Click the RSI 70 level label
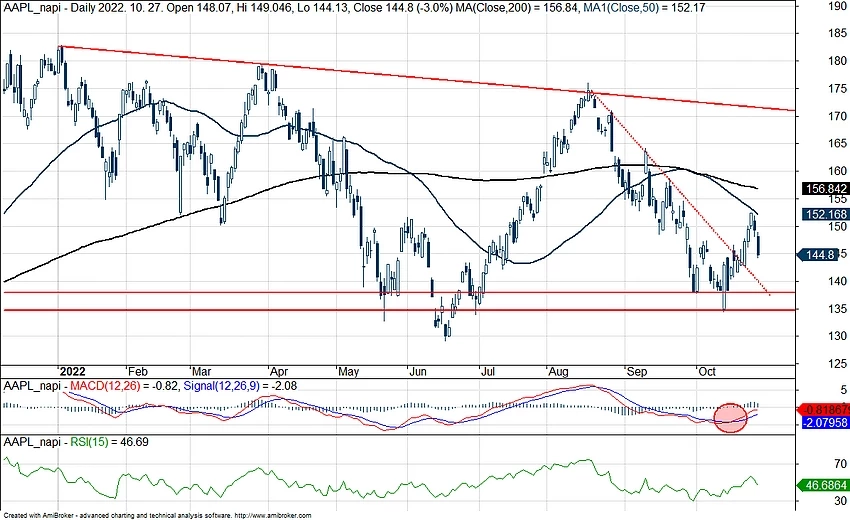850x520 pixels. pyautogui.click(x=841, y=464)
